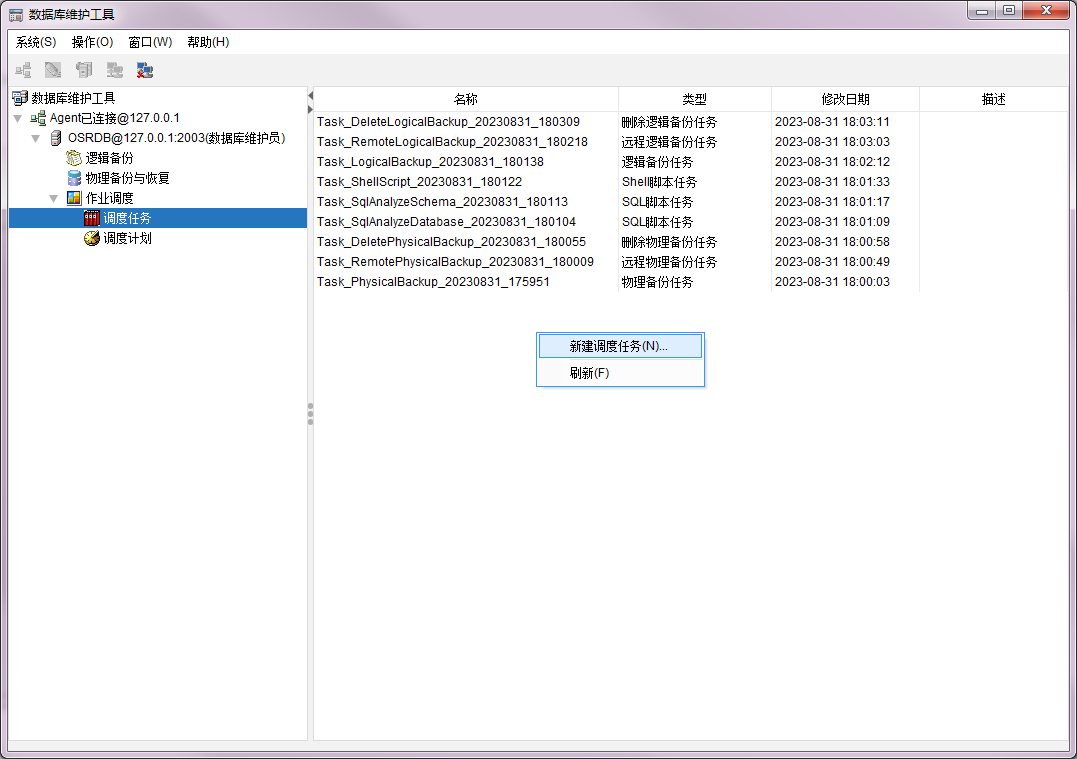Choose 刷新(F) in the context menu
This screenshot has width=1077, height=759.
click(589, 373)
